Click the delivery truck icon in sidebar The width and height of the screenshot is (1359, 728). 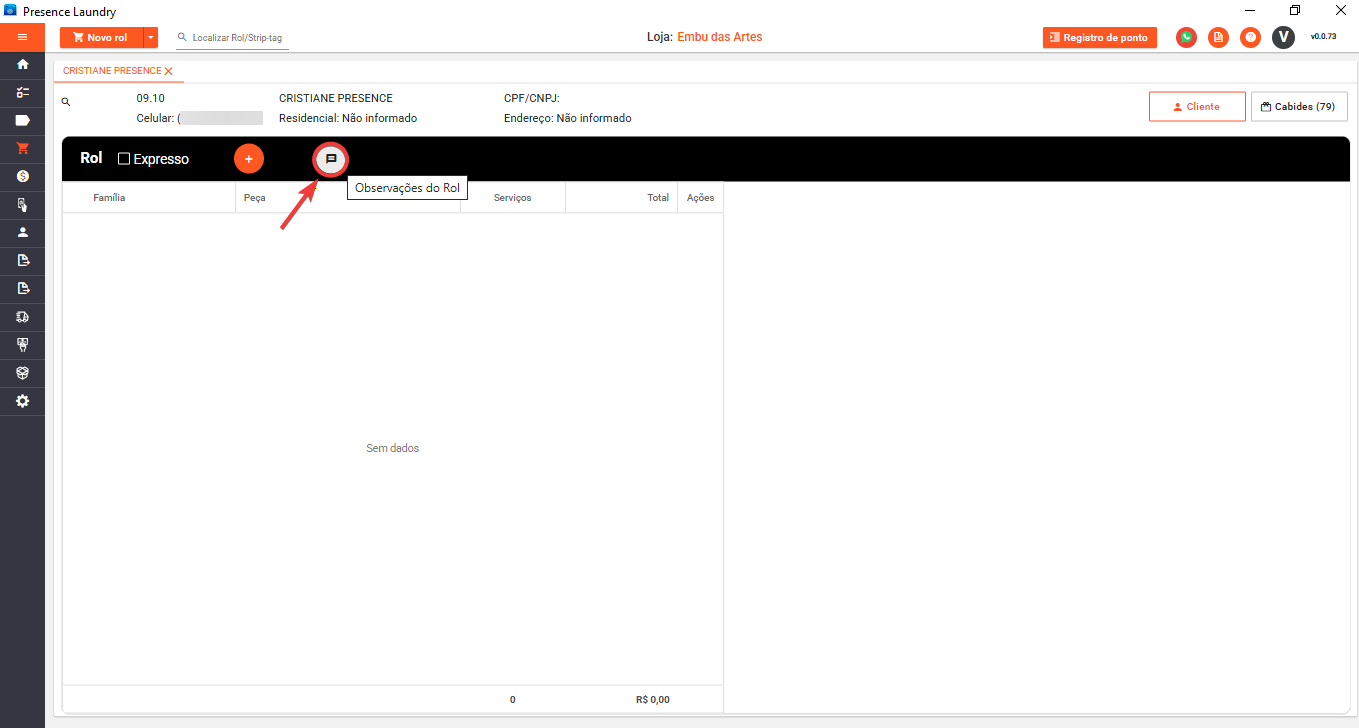click(x=22, y=316)
